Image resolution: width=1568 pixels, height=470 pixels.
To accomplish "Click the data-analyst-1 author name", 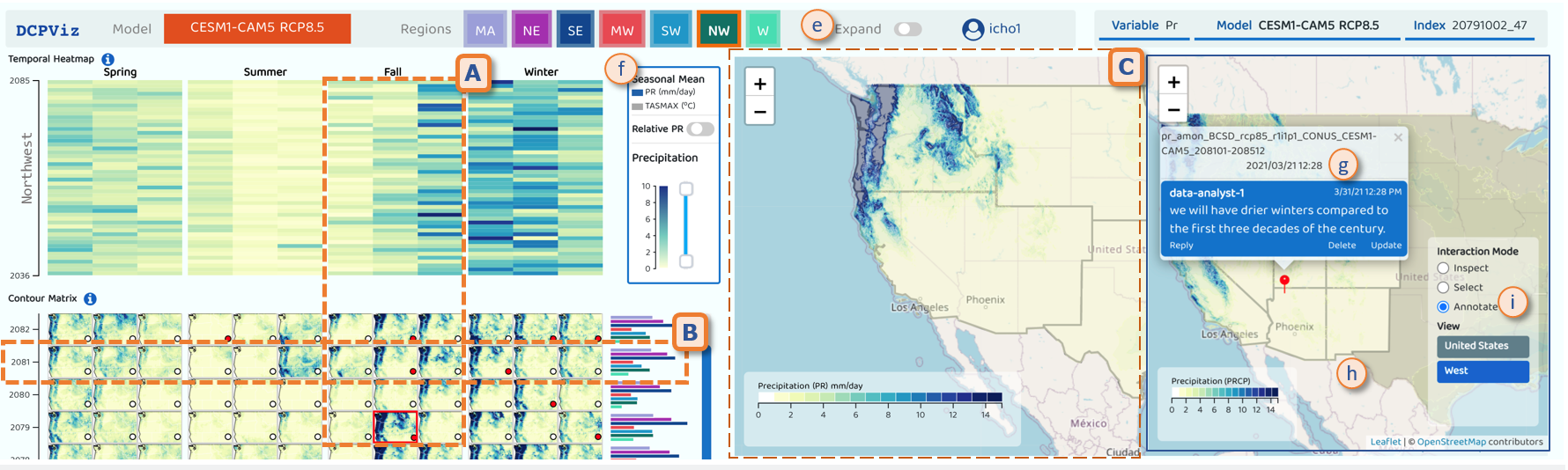I will click(1207, 193).
